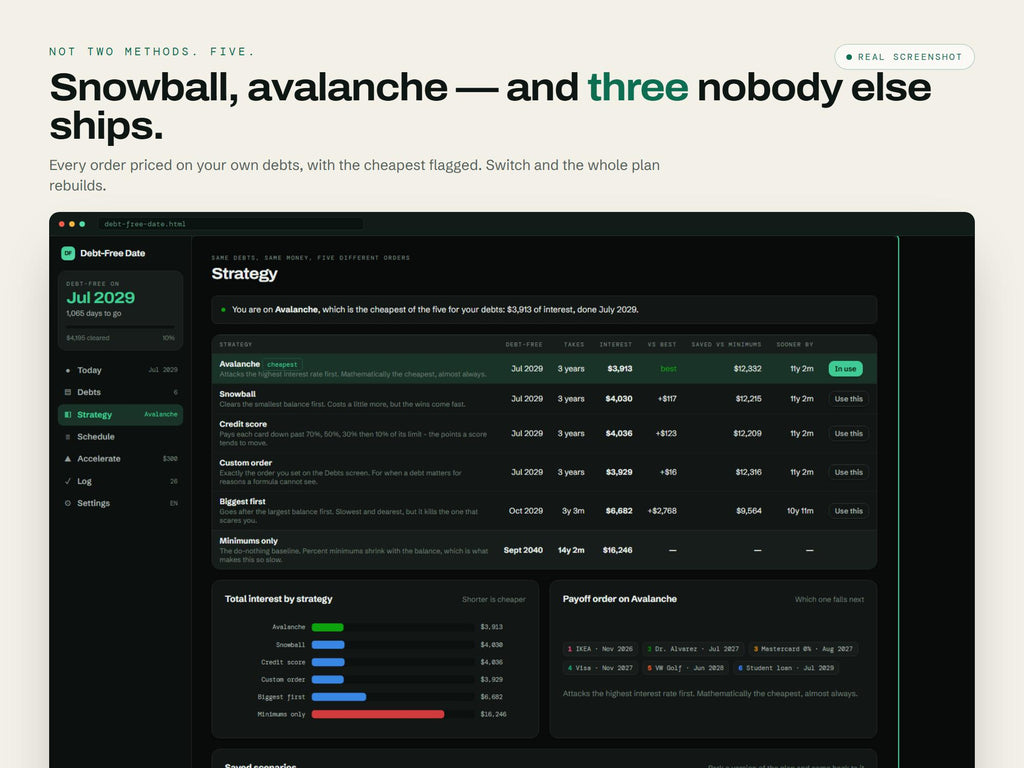
Task: Click the cheapest tag beside Avalanche
Action: [x=282, y=364]
